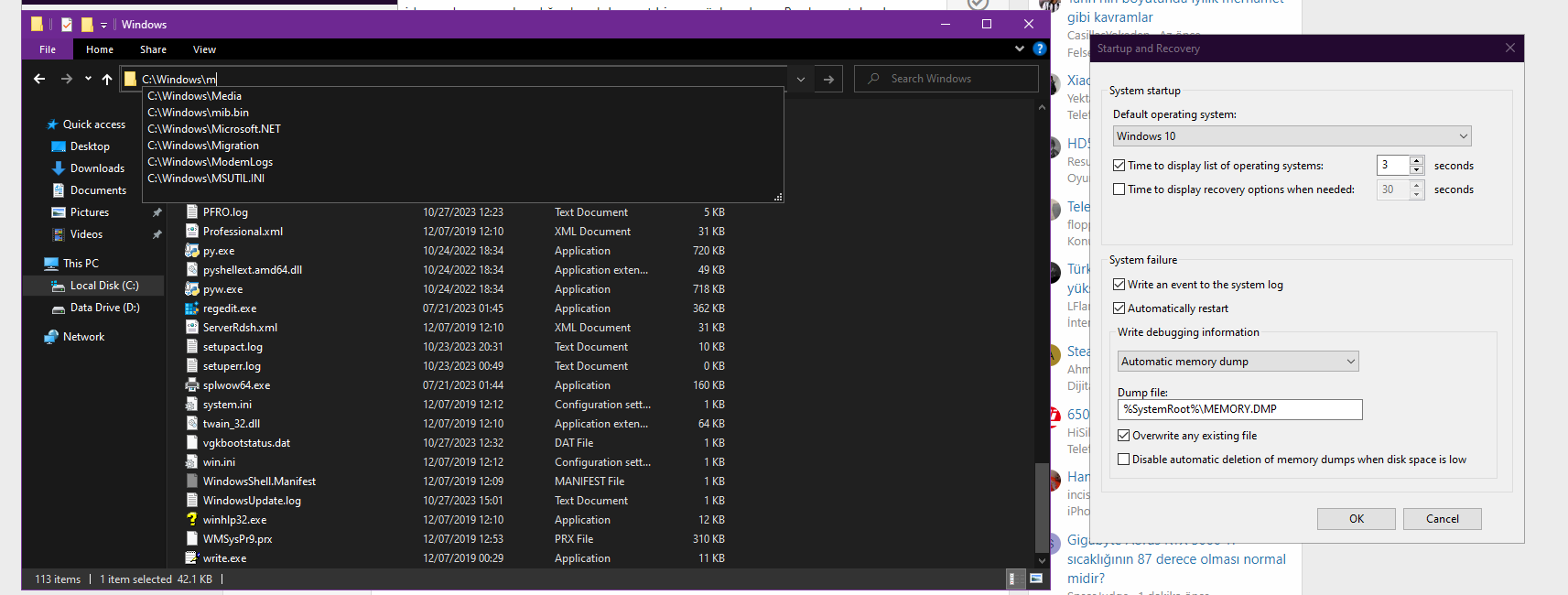Open Documents in the navigation pane

[x=98, y=190]
